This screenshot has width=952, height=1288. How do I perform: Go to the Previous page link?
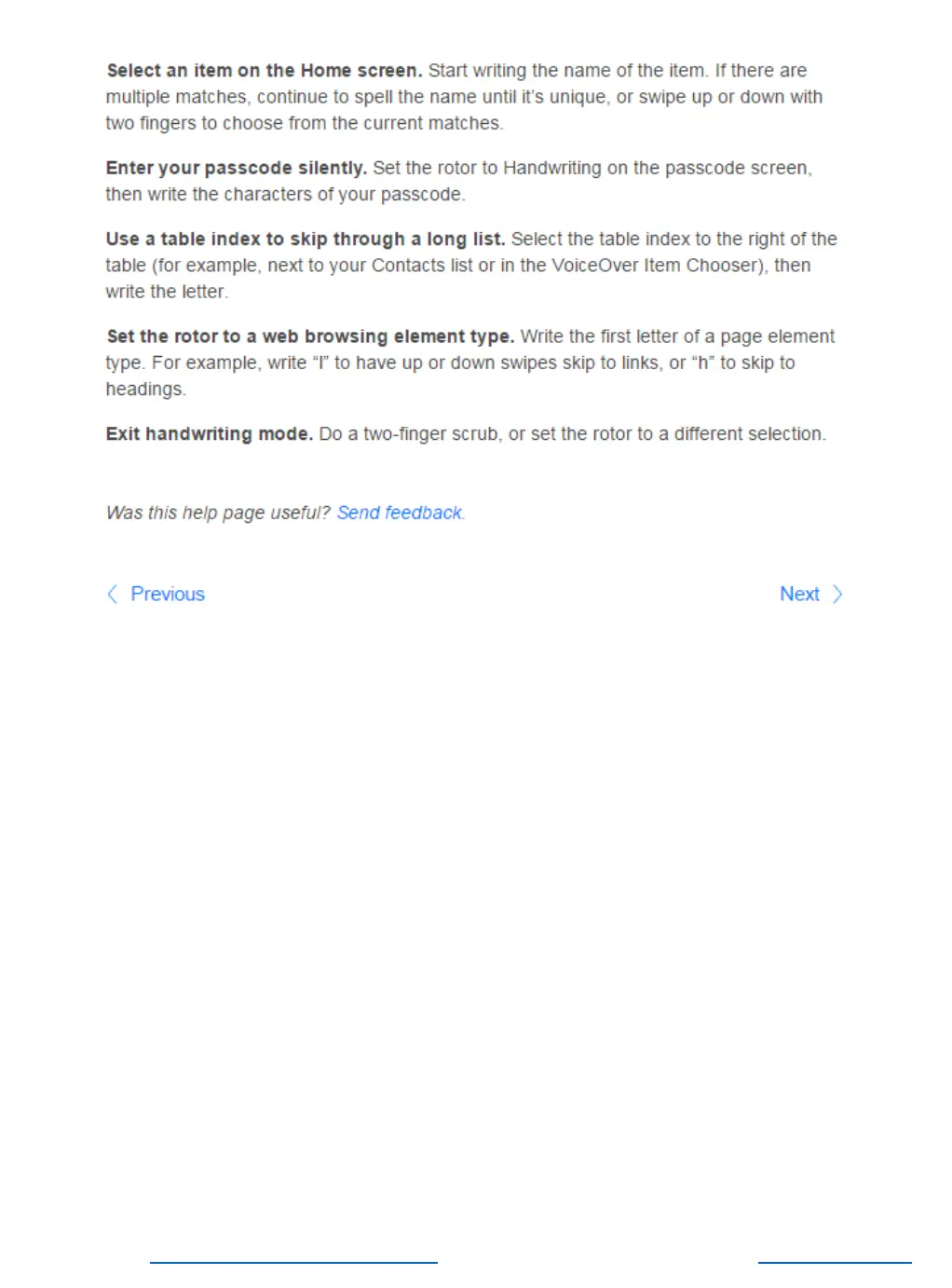tap(168, 595)
